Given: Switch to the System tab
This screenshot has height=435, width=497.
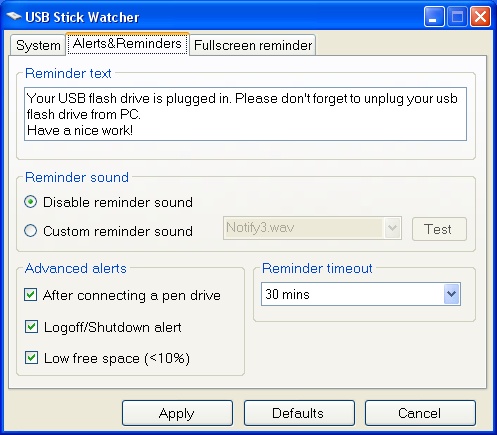Looking at the screenshot, I should click(38, 45).
